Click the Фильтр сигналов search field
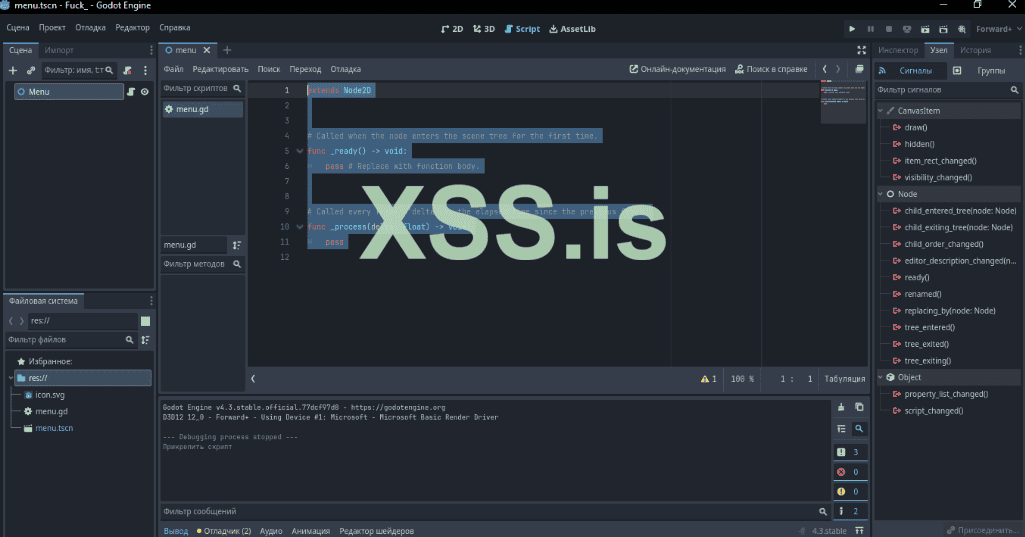1025x537 pixels. [x=937, y=90]
